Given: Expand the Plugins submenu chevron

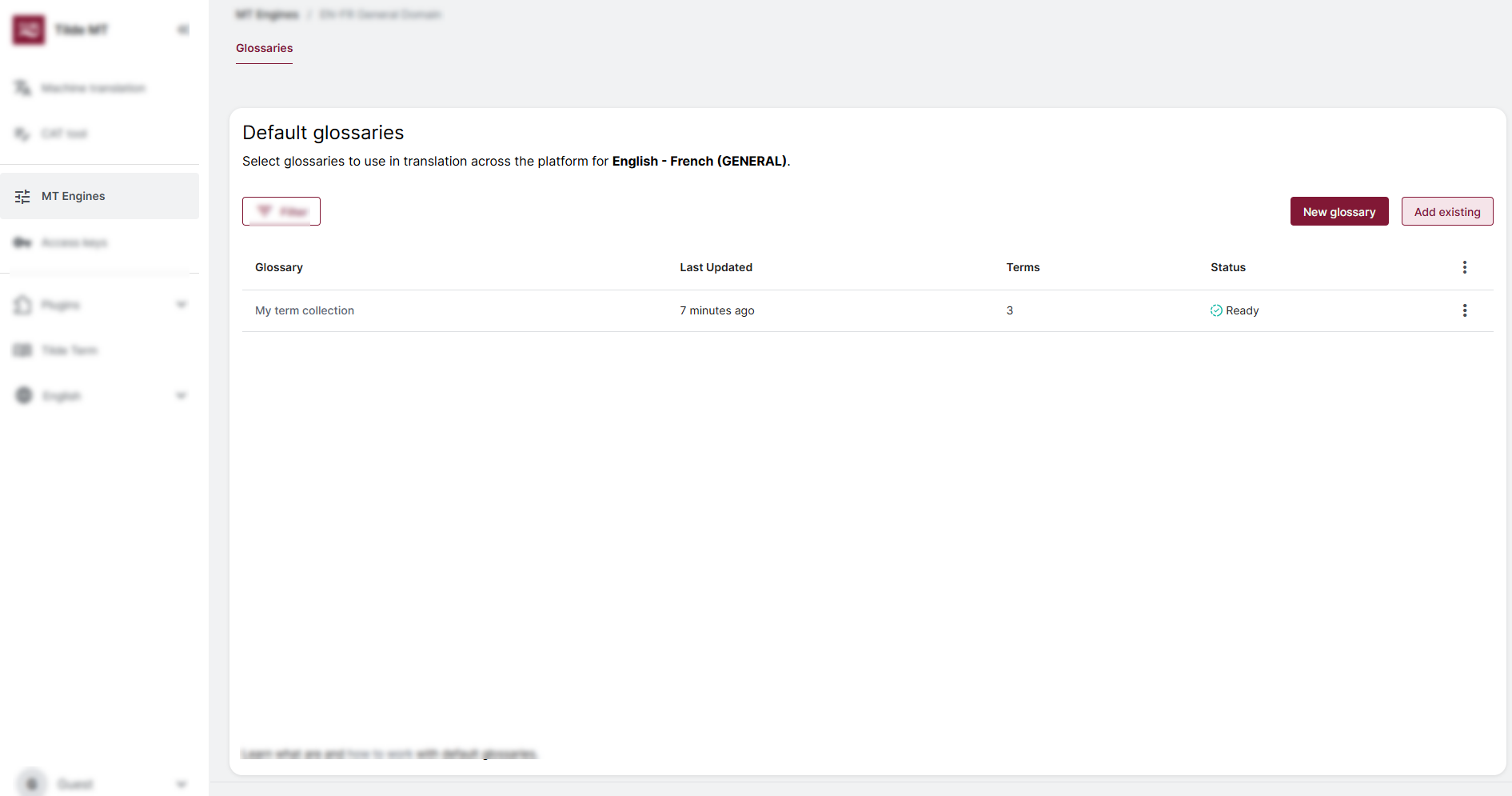Looking at the screenshot, I should coord(182,305).
